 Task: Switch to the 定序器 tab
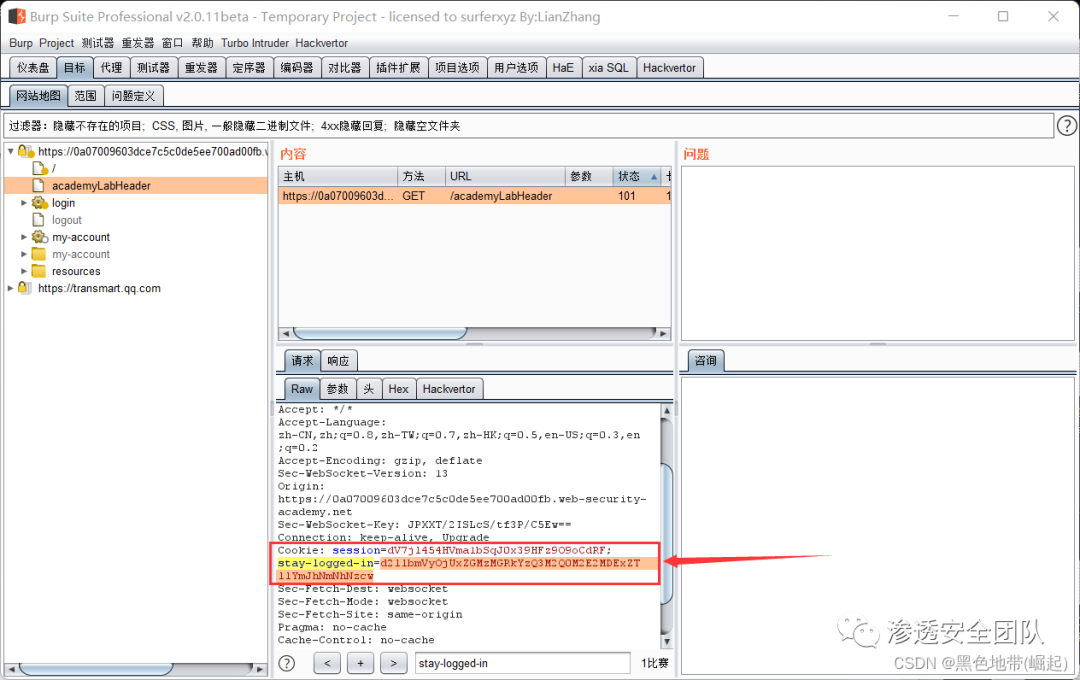249,68
